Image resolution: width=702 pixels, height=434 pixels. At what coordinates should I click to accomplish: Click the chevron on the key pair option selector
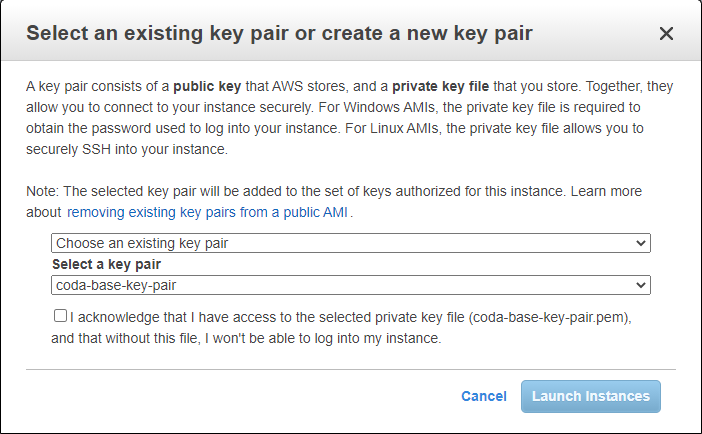point(641,243)
